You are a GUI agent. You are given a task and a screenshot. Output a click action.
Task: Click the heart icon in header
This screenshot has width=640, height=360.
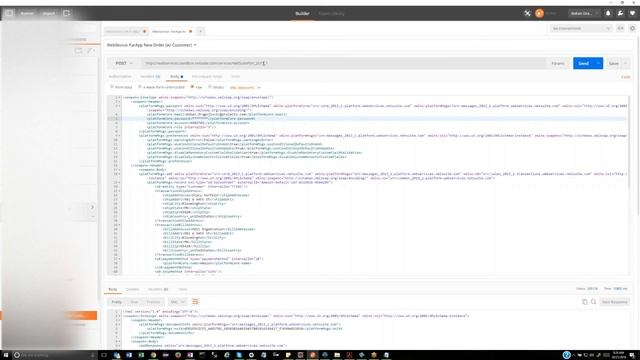tap(632, 13)
